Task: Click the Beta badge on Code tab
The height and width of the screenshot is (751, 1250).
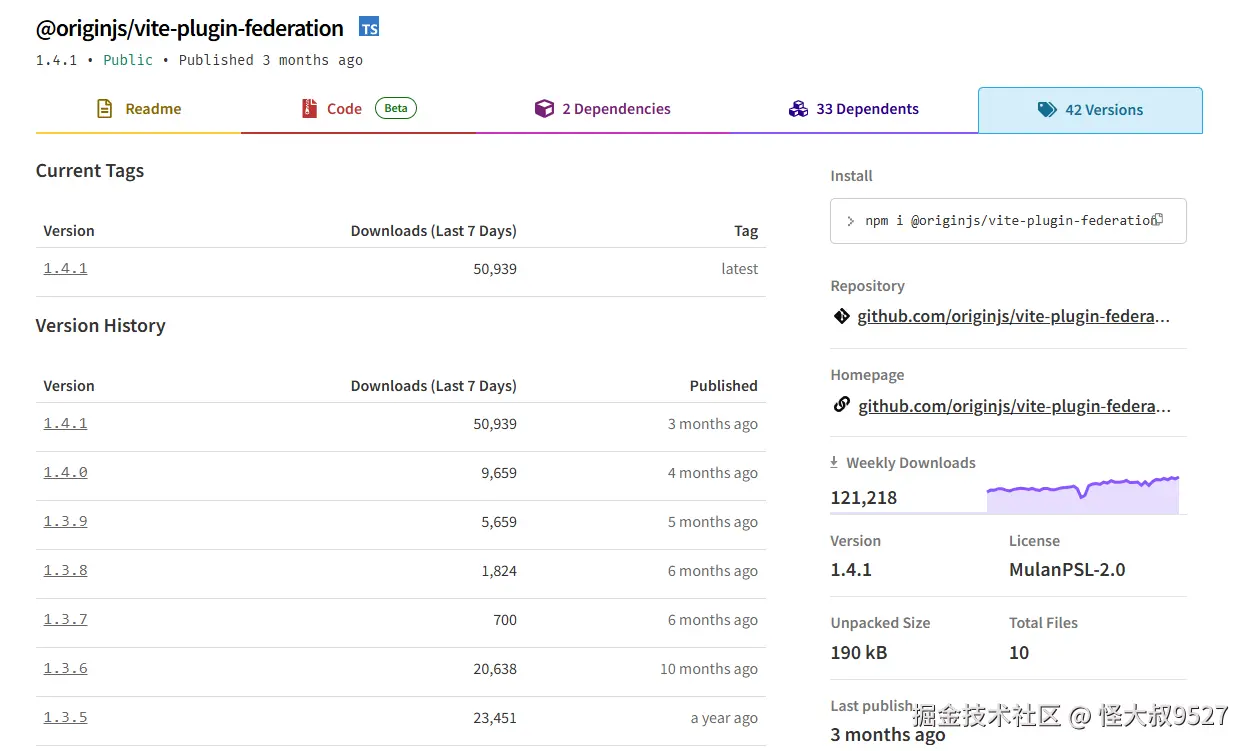Action: pyautogui.click(x=396, y=108)
